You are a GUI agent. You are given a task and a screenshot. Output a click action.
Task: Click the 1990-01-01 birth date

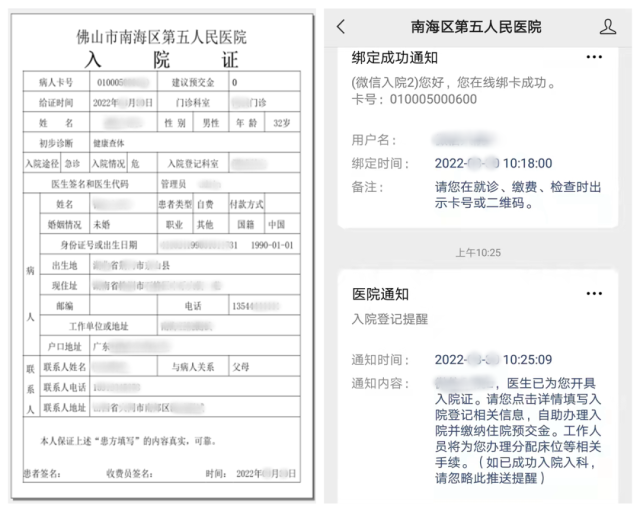[271, 245]
